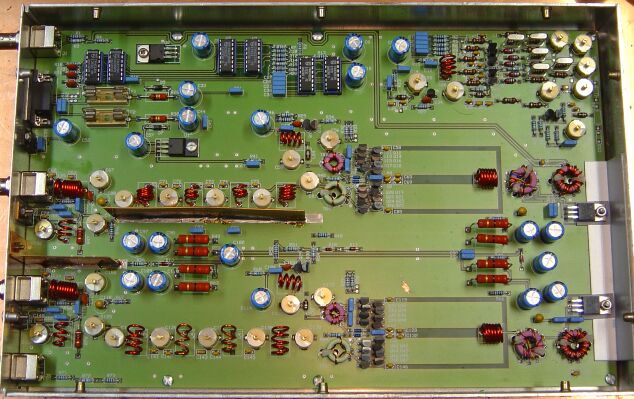Viewport: 634px width, 399px height.
Task: Select the red toroid in upper right corner area
Action: point(567,179)
